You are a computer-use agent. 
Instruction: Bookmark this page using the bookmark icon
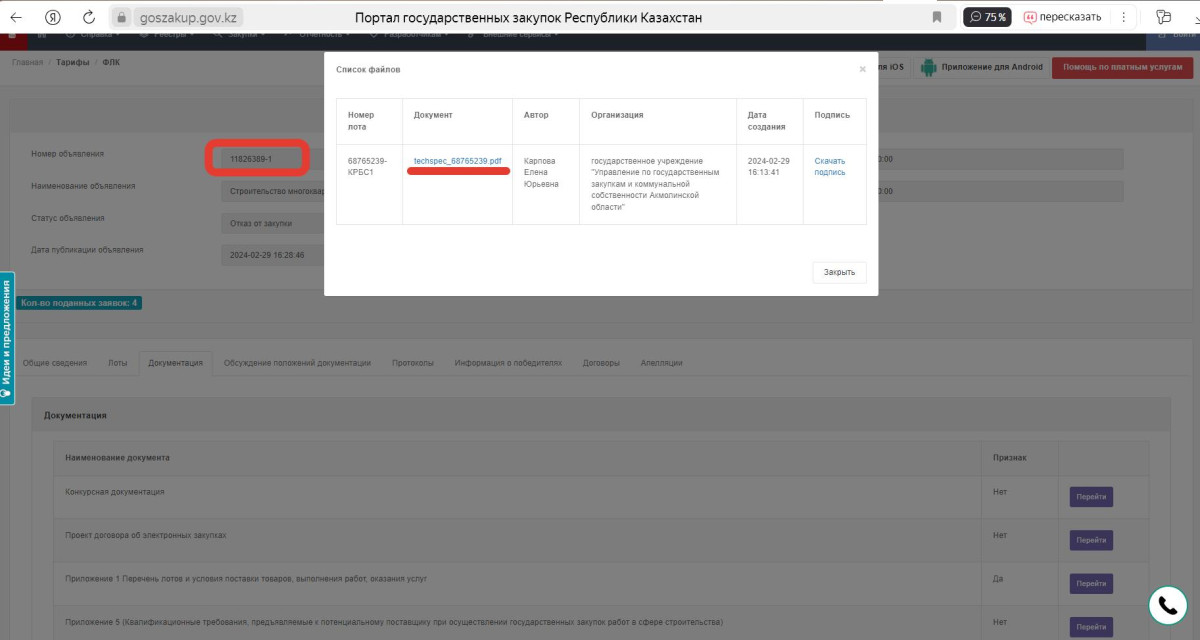coord(937,17)
